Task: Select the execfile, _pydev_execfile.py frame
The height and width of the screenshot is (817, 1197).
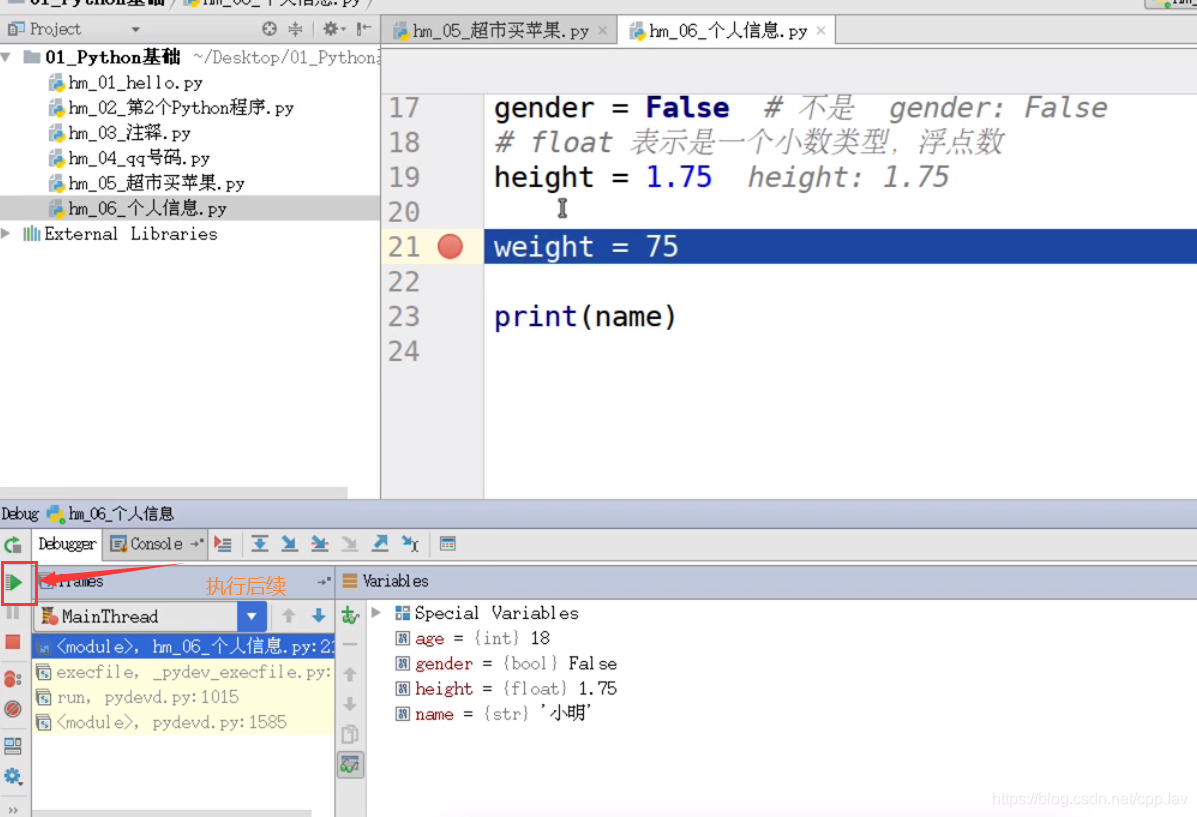Action: point(183,672)
